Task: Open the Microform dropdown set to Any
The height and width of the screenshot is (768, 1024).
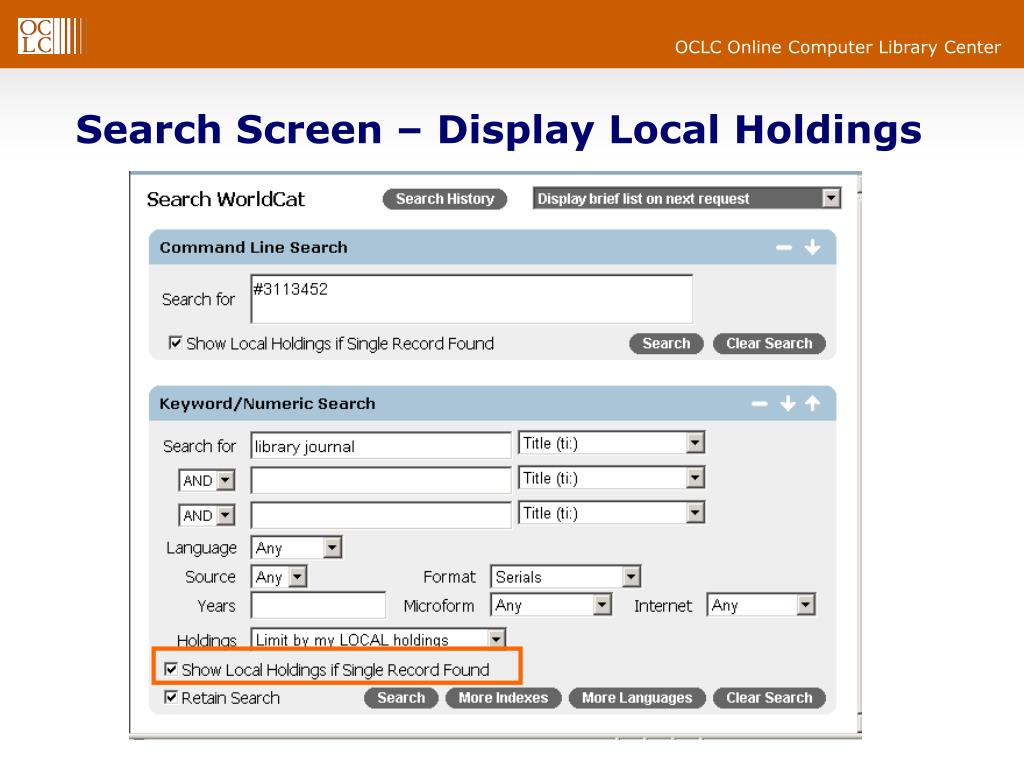Action: click(x=551, y=605)
